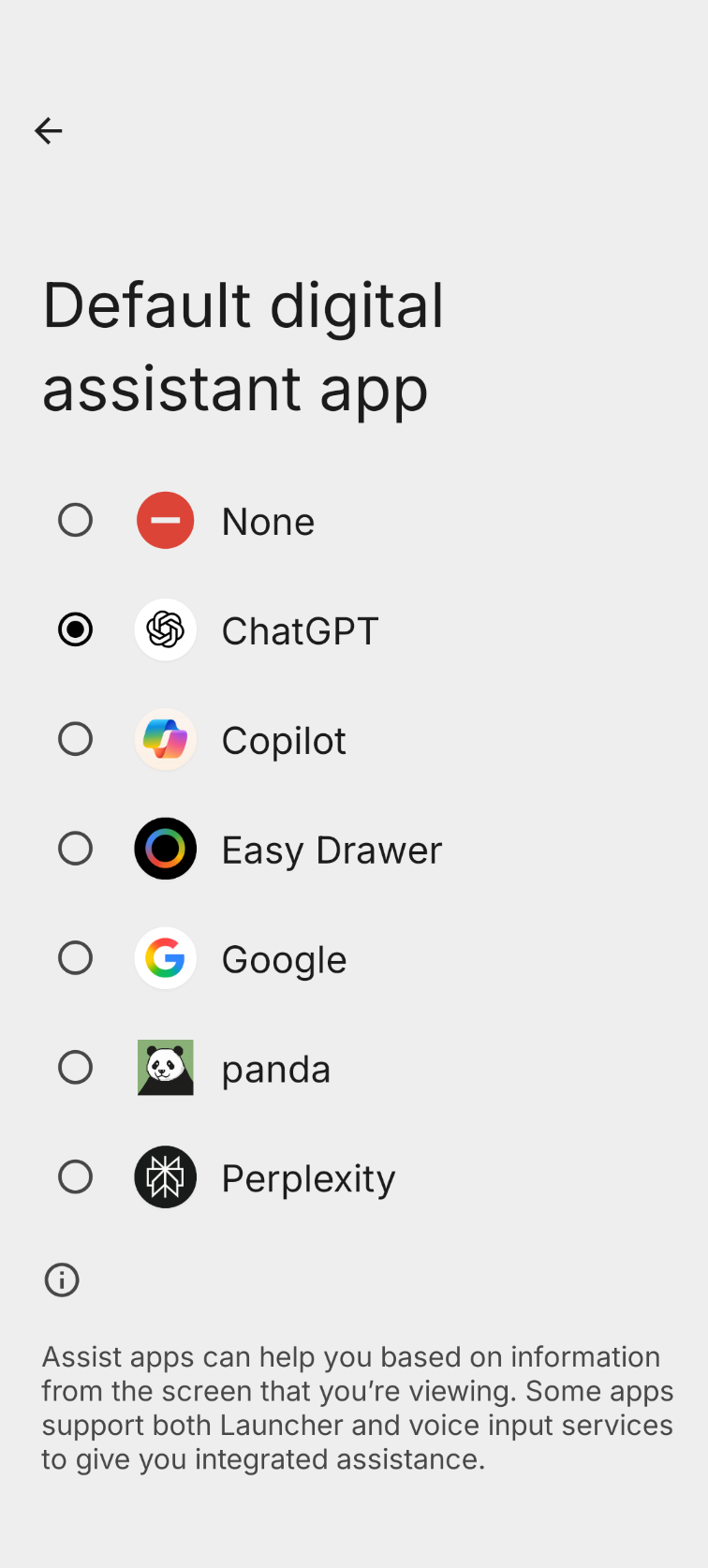708x1568 pixels.
Task: Tap the Google text label
Action: tap(284, 960)
